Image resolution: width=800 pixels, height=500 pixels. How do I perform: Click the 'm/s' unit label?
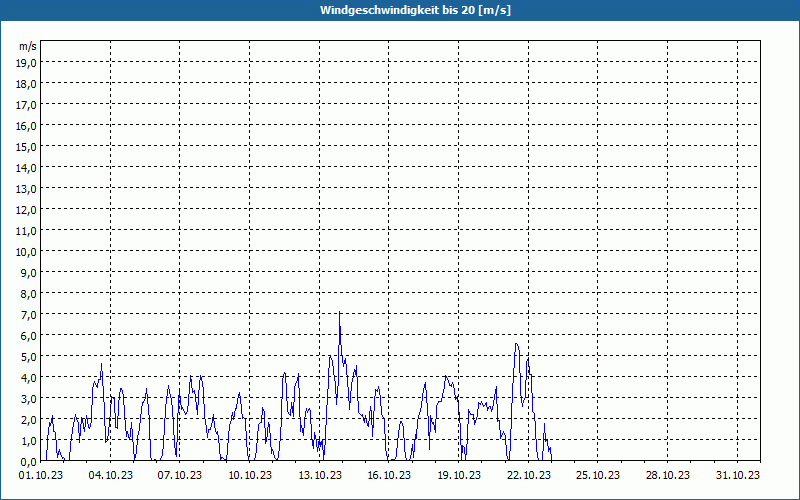coord(28,46)
